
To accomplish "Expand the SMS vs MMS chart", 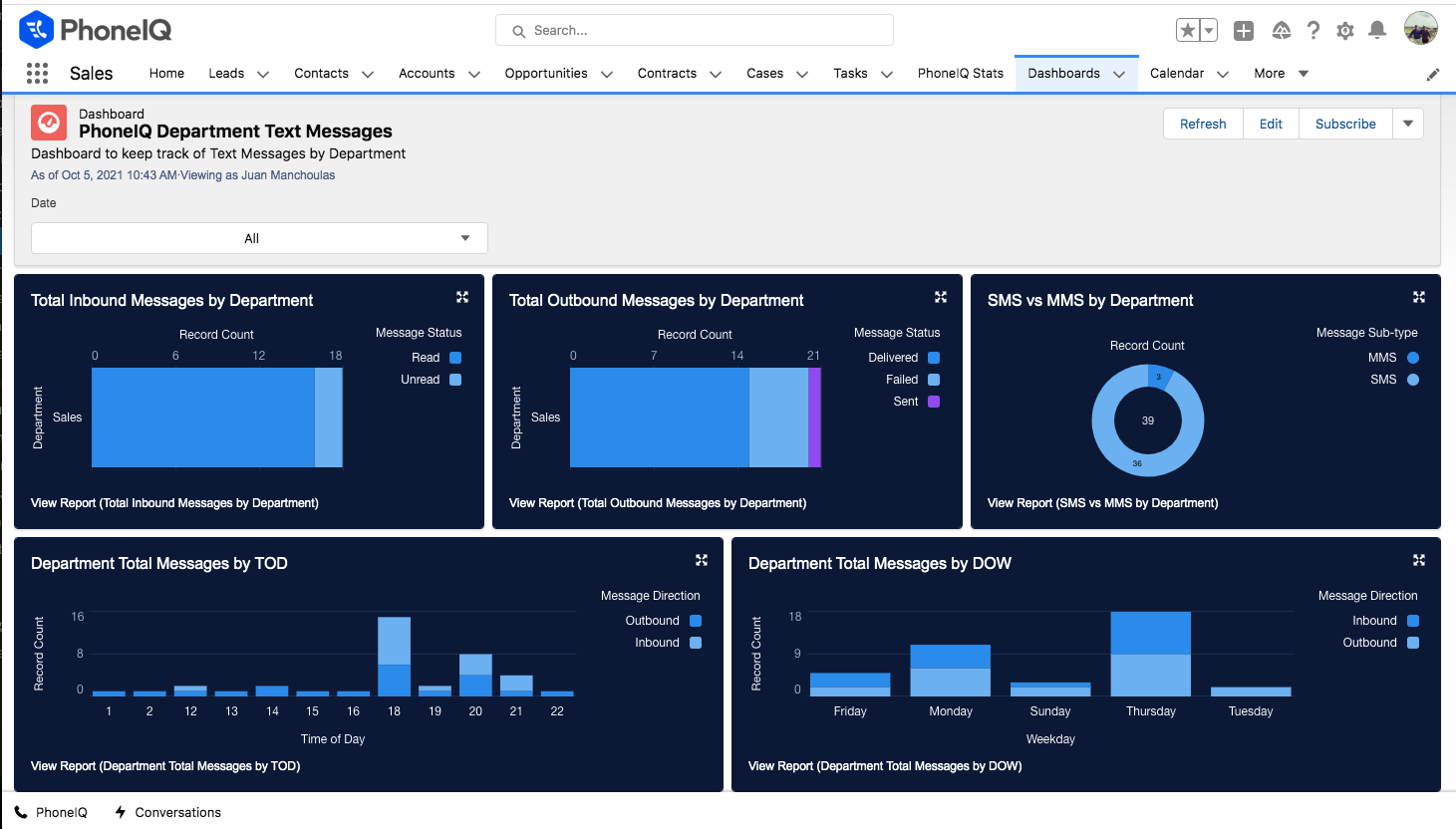I will click(1419, 297).
